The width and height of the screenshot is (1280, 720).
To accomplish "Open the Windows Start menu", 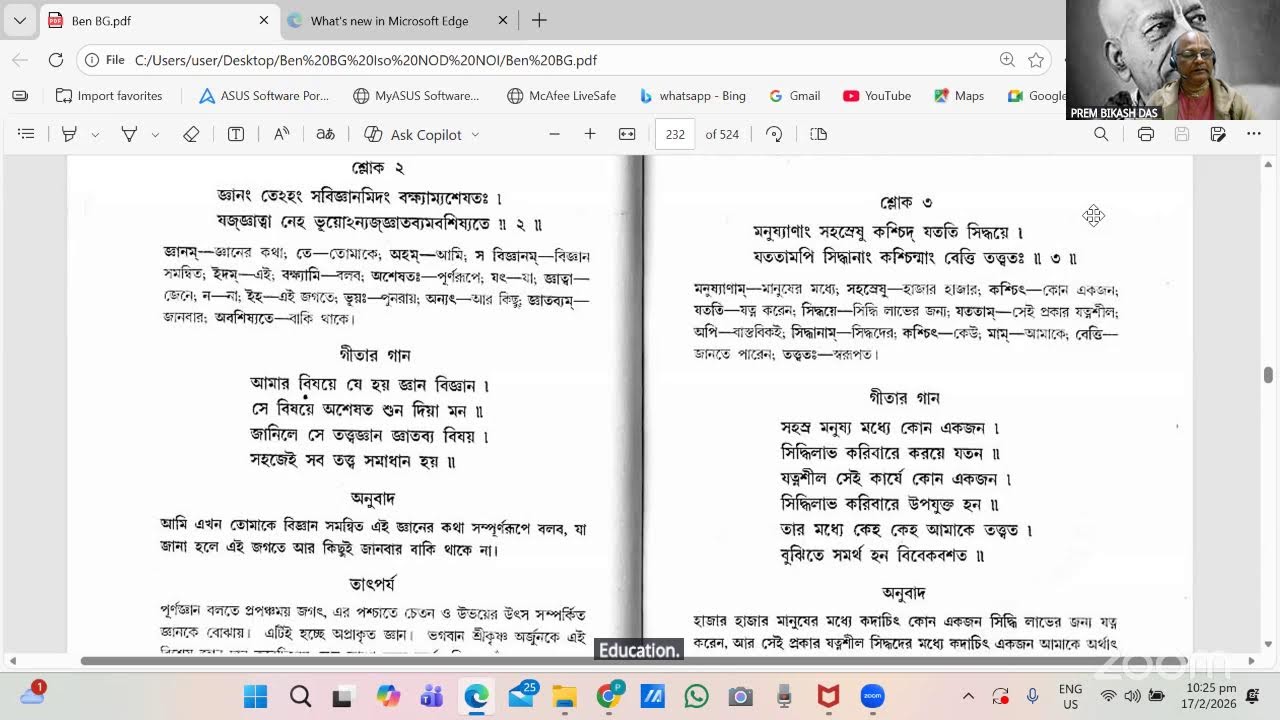I will coord(256,696).
